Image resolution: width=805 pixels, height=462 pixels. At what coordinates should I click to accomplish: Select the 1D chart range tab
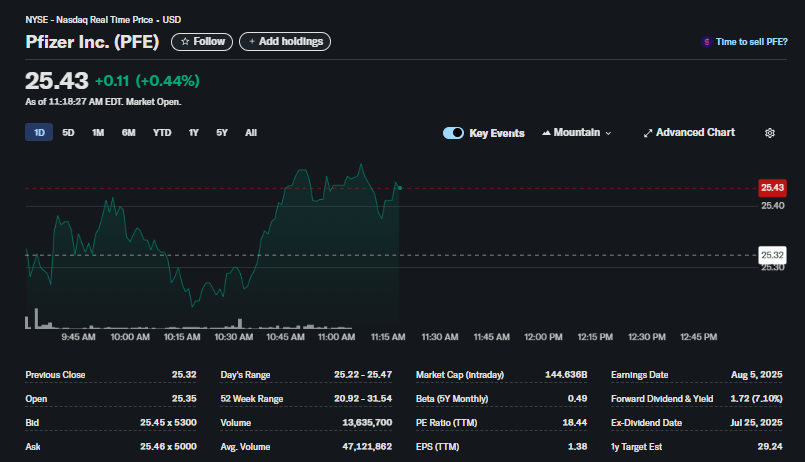pos(39,132)
